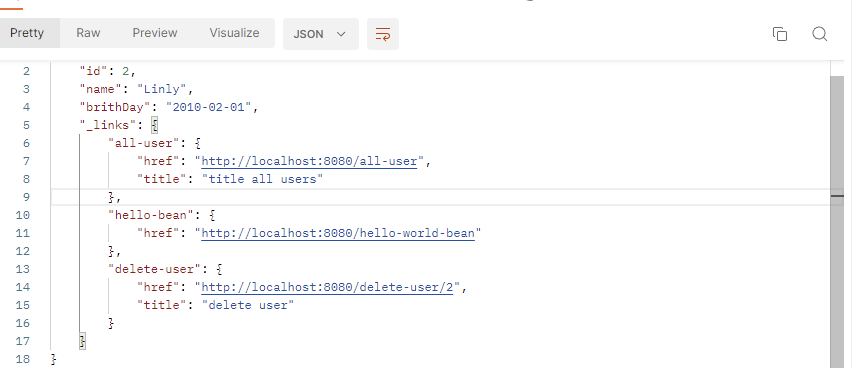Copy the response body with the copy icon
856x368 pixels.
coord(780,34)
